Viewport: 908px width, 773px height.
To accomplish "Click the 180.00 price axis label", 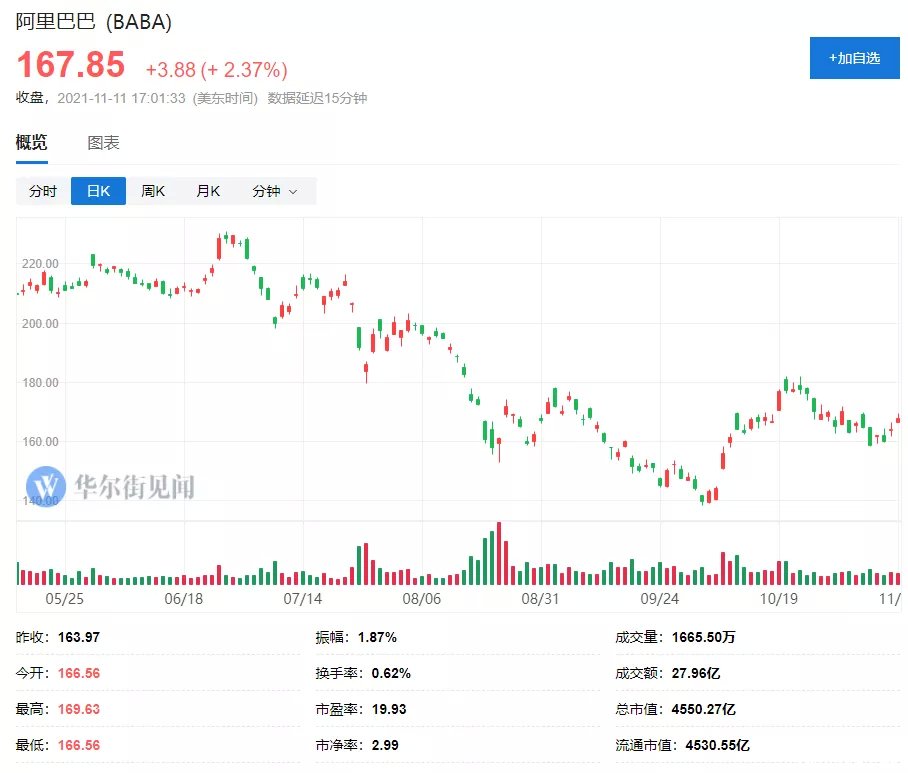I will (40, 383).
